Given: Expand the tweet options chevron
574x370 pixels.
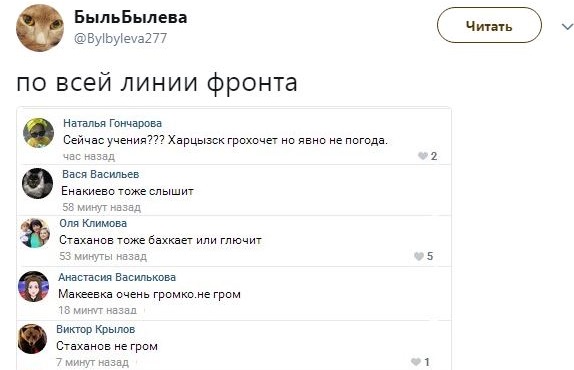Looking at the screenshot, I should [x=567, y=27].
